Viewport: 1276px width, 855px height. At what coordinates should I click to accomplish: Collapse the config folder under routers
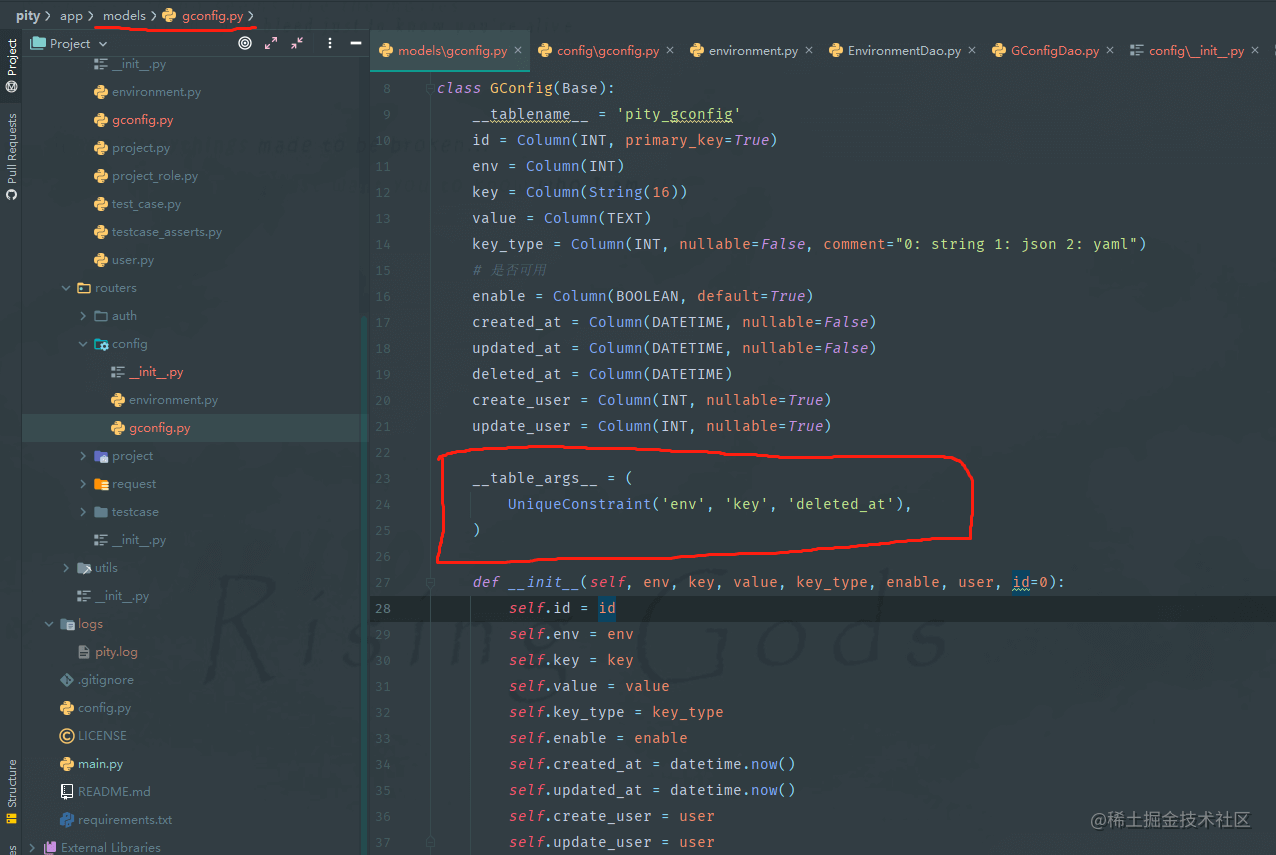(83, 344)
